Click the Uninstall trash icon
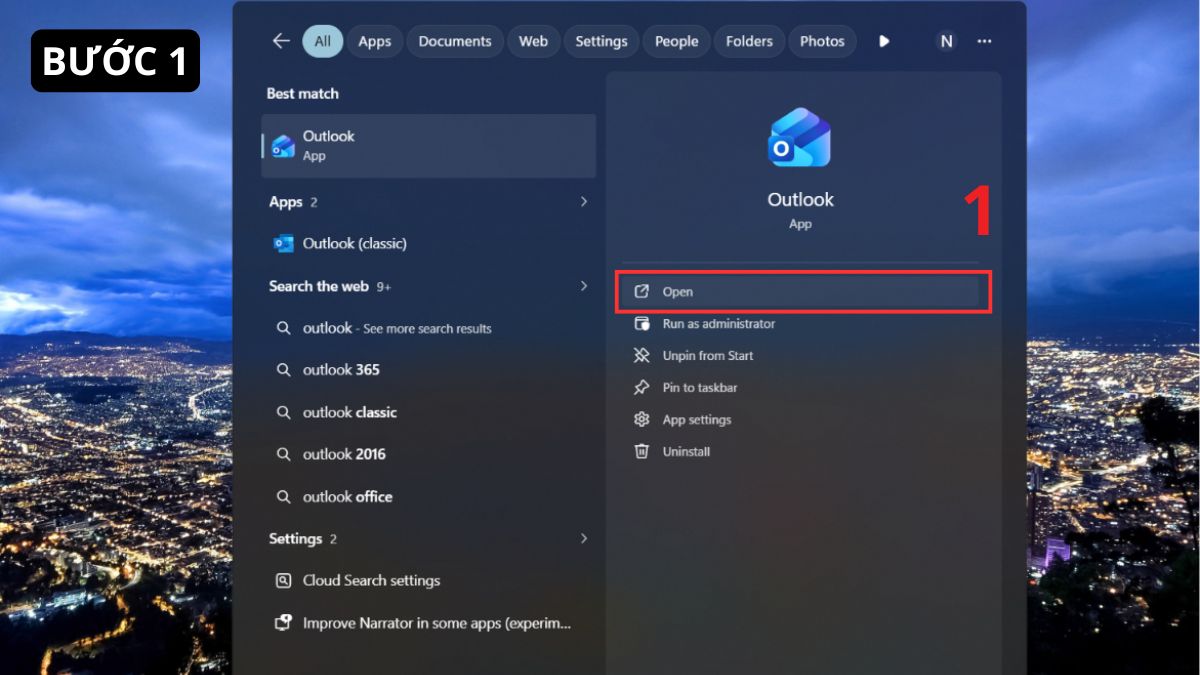The height and width of the screenshot is (675, 1200). (x=642, y=451)
